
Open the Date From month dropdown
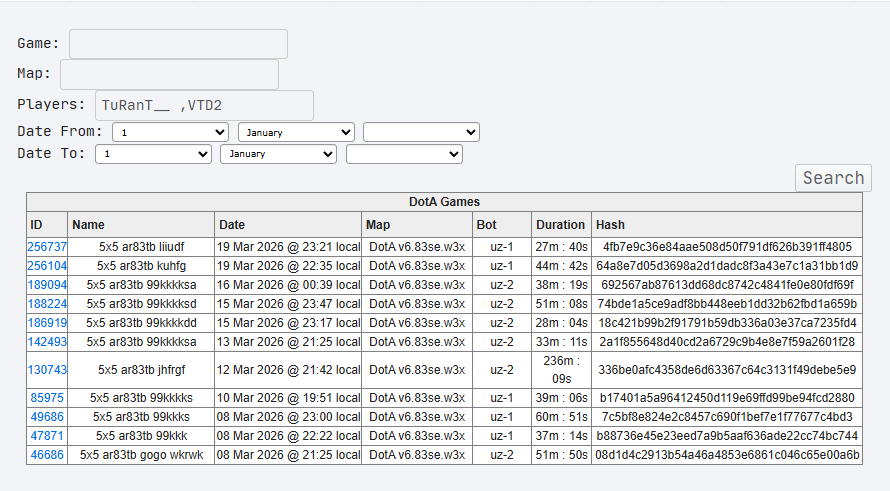296,132
